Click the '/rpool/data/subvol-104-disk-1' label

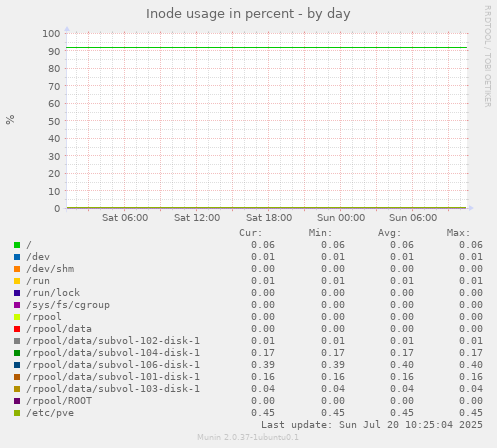[x=113, y=353]
